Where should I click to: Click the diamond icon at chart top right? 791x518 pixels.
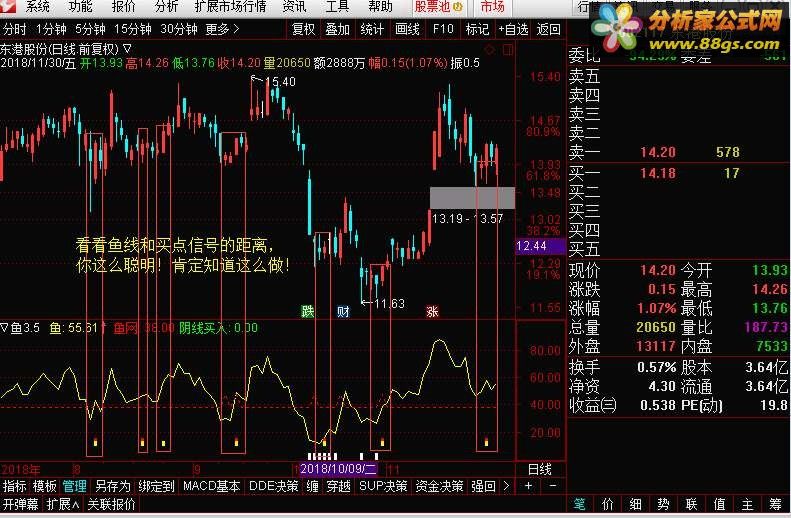(x=490, y=49)
